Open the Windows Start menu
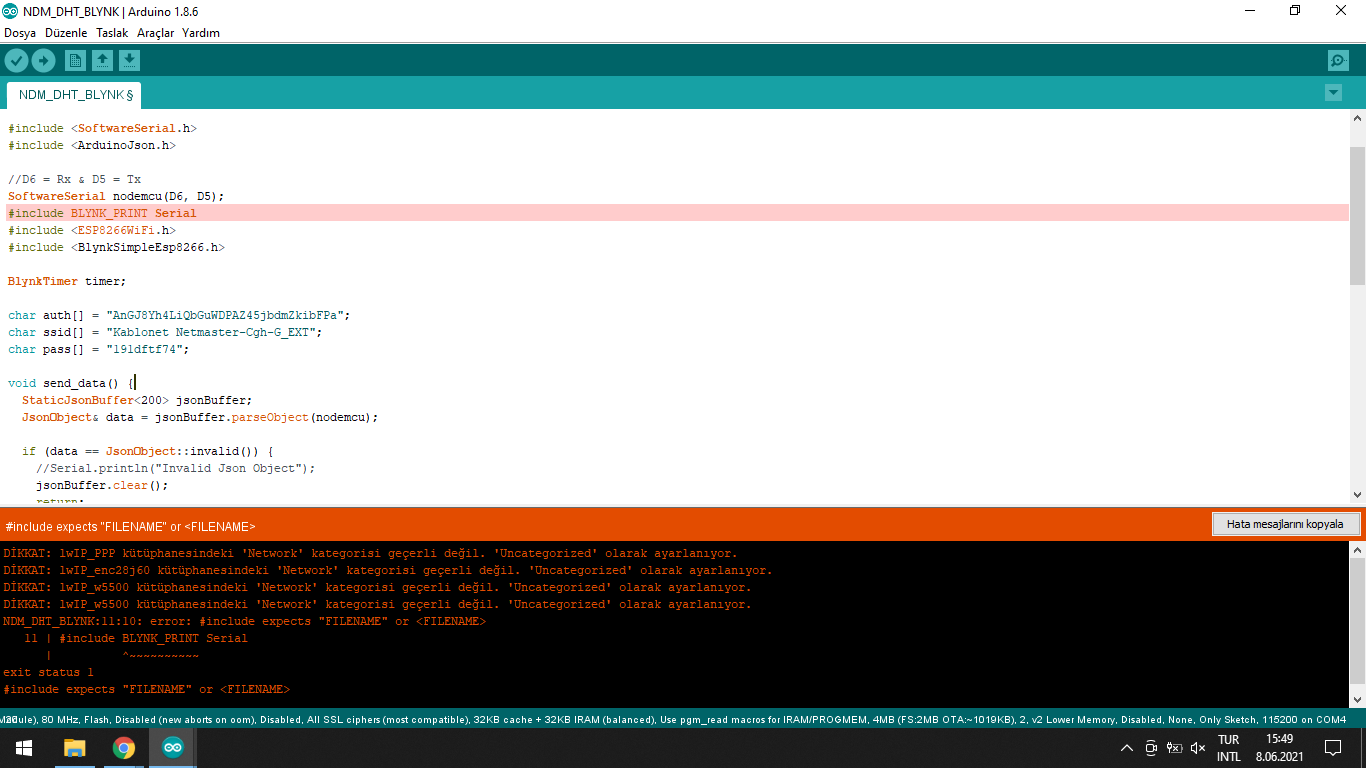The image size is (1366, 768). [23, 747]
